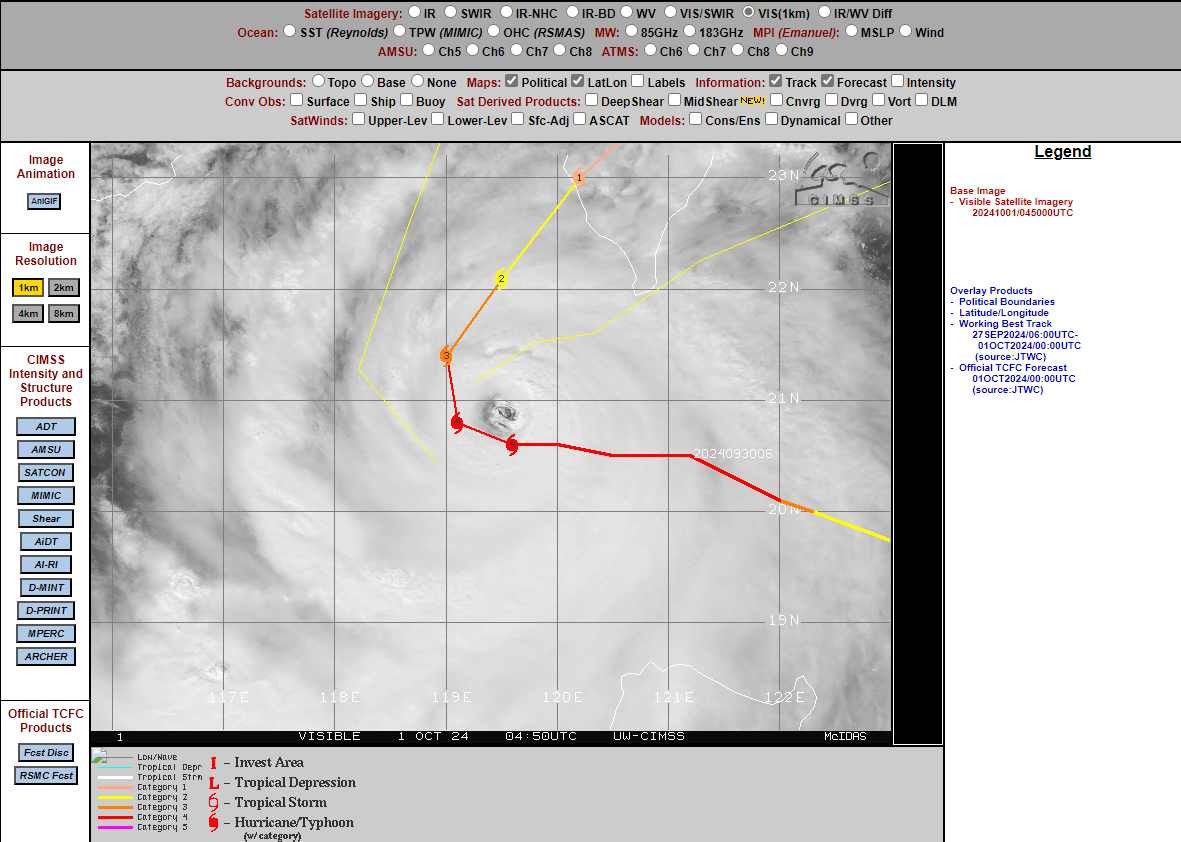This screenshot has height=842, width=1181.
Task: Select the IR satellite imagery radio button
Action: click(414, 12)
